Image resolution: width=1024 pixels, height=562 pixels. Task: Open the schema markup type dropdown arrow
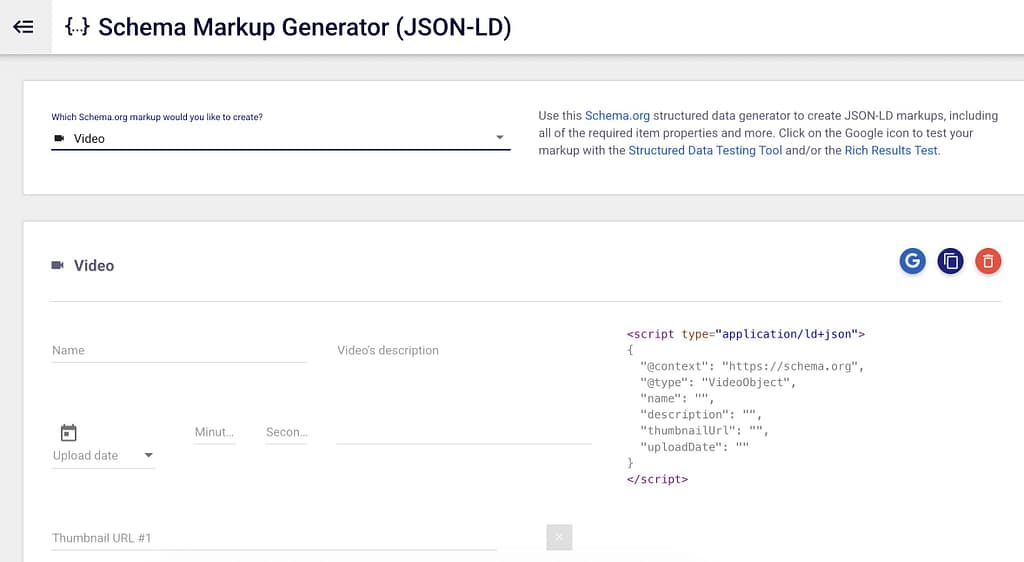point(500,138)
